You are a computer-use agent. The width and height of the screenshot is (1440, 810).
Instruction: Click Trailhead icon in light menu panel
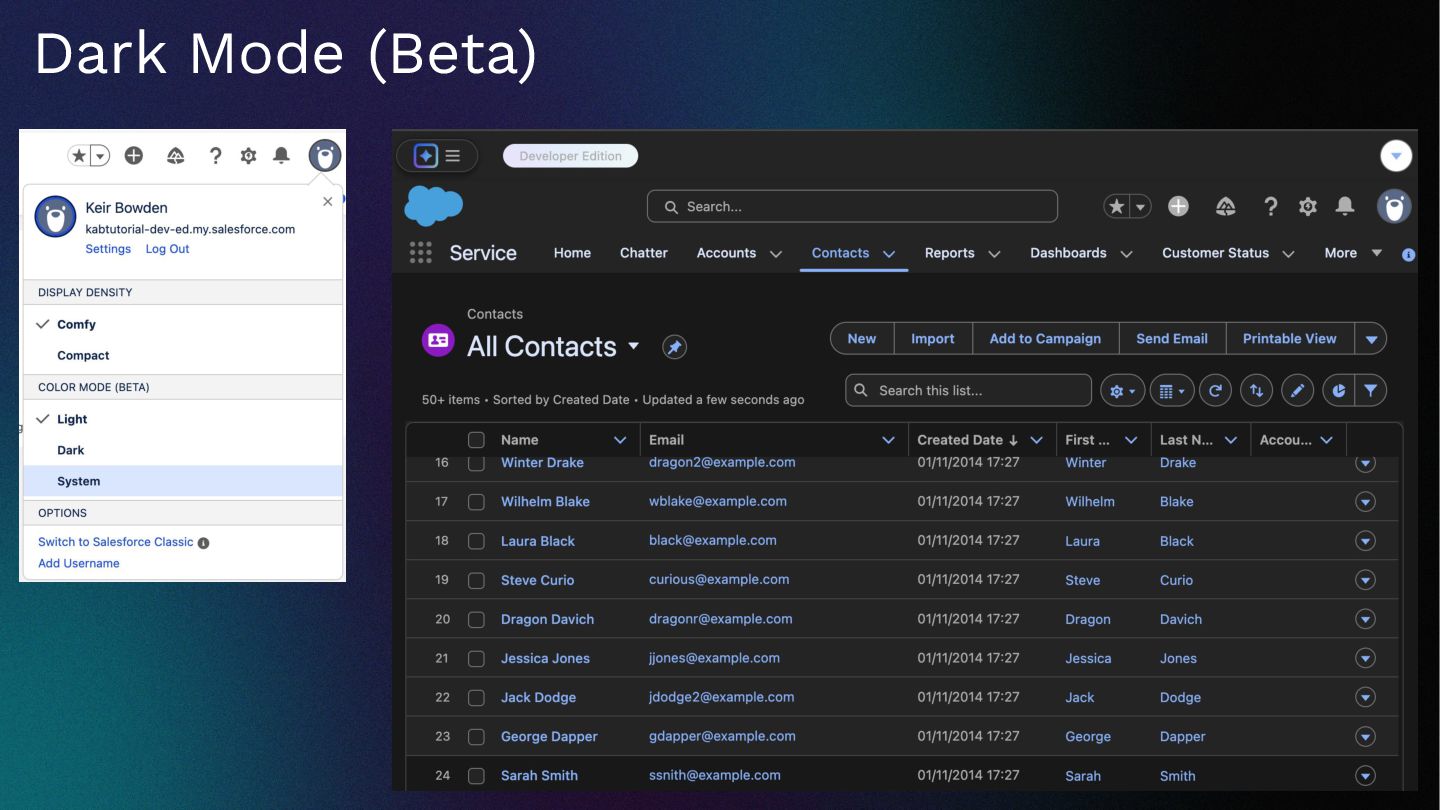coord(176,155)
